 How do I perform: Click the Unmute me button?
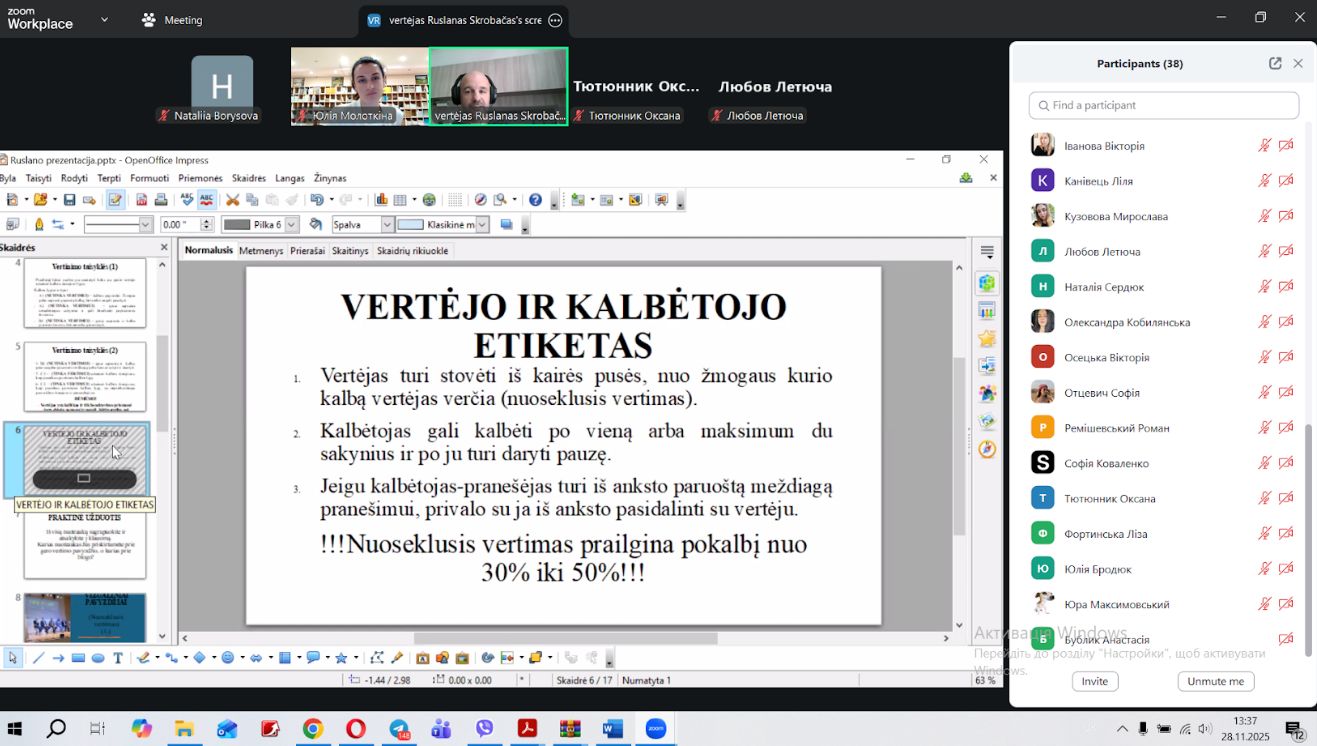click(1215, 681)
